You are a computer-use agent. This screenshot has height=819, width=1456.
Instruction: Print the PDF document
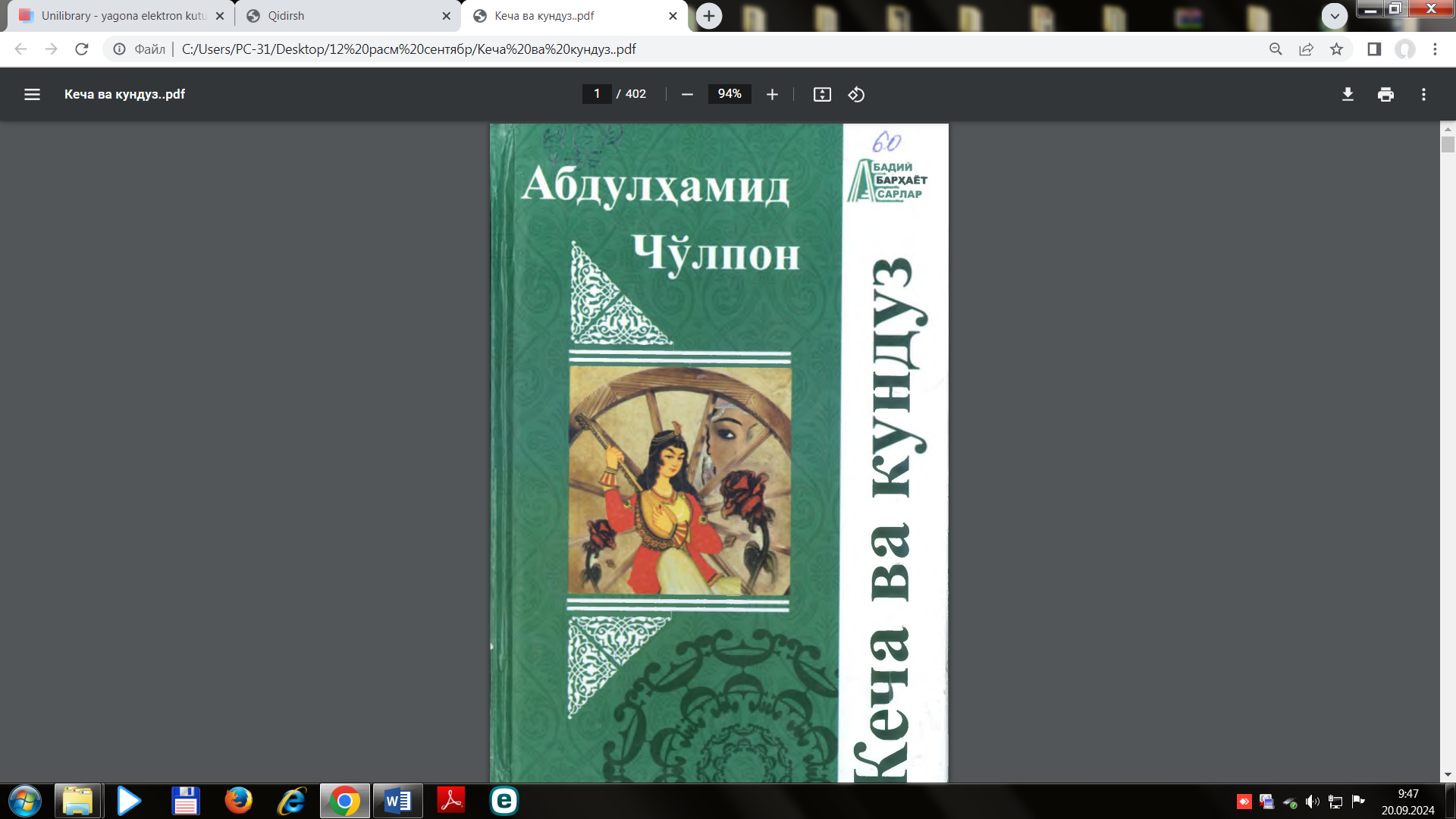[x=1385, y=94]
